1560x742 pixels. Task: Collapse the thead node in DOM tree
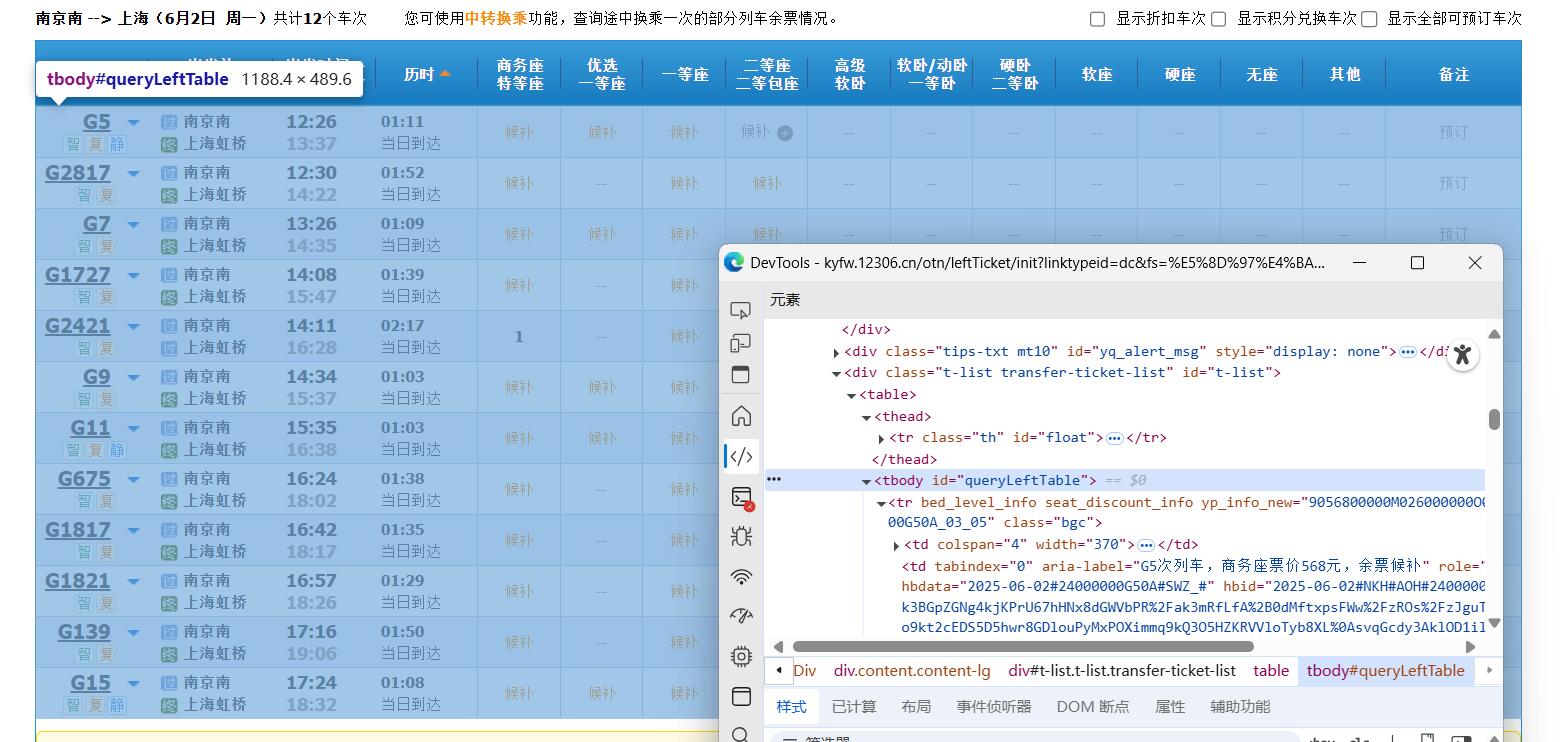click(866, 417)
